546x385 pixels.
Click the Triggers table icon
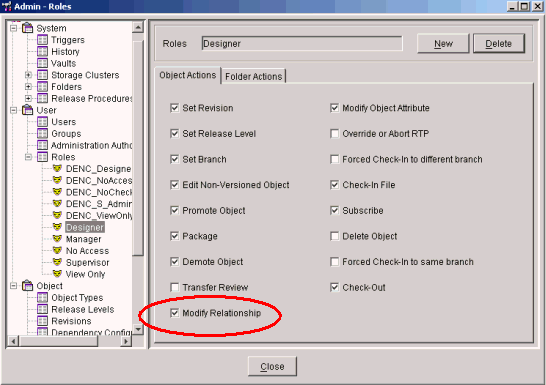tap(42, 40)
